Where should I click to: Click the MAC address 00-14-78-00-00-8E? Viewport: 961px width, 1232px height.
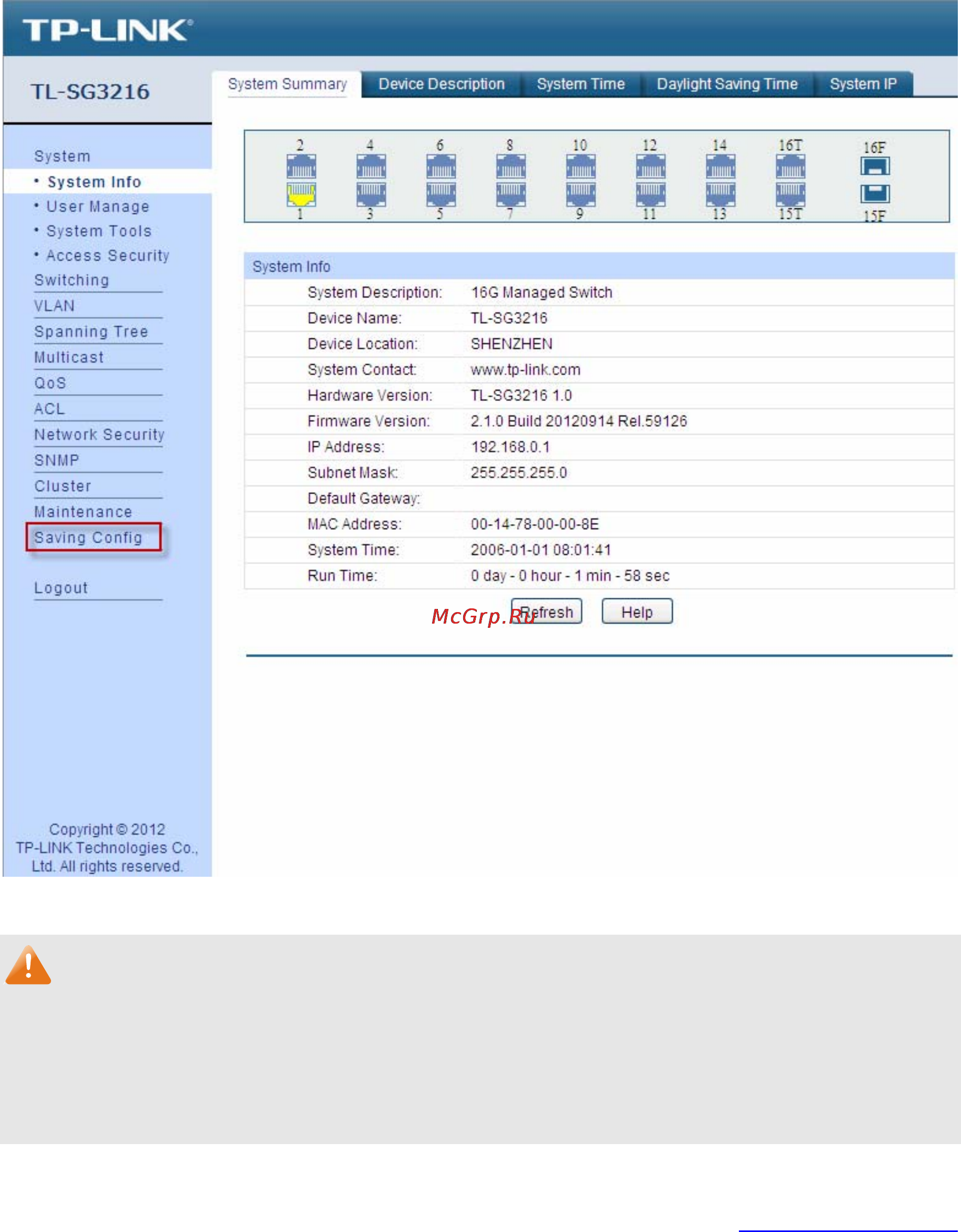point(535,525)
